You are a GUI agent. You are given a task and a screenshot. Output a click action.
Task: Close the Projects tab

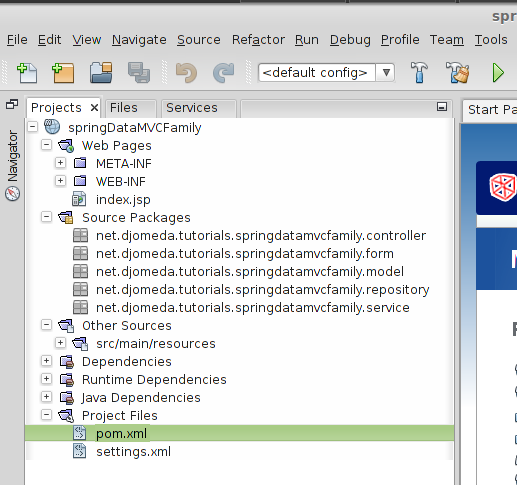point(94,108)
